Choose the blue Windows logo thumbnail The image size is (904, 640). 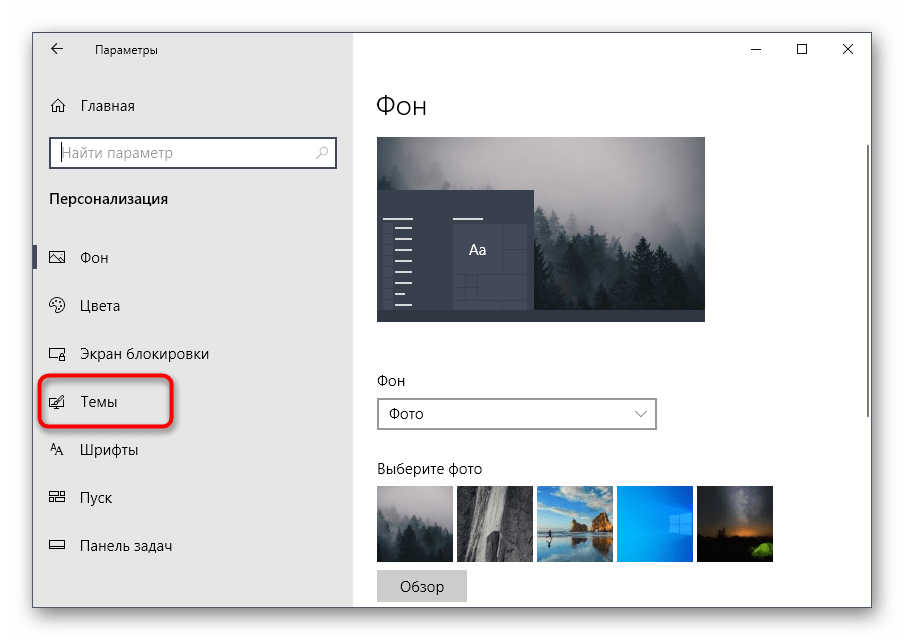click(654, 524)
